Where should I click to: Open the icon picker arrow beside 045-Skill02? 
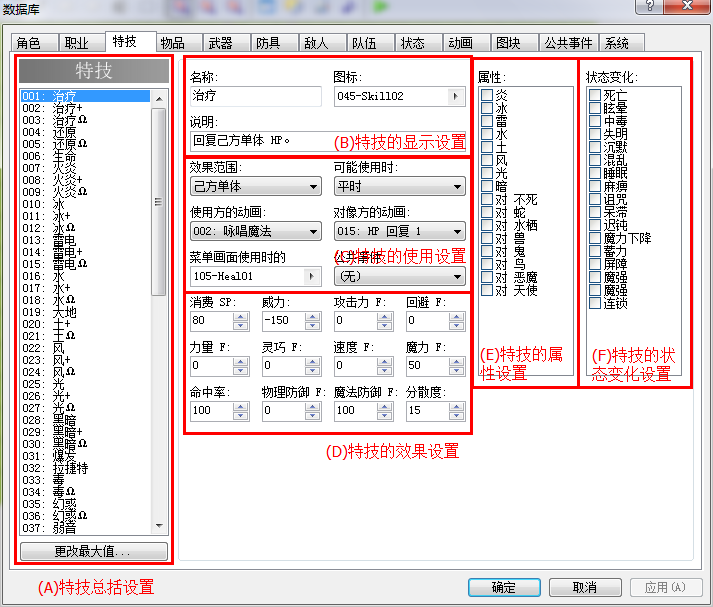point(455,96)
